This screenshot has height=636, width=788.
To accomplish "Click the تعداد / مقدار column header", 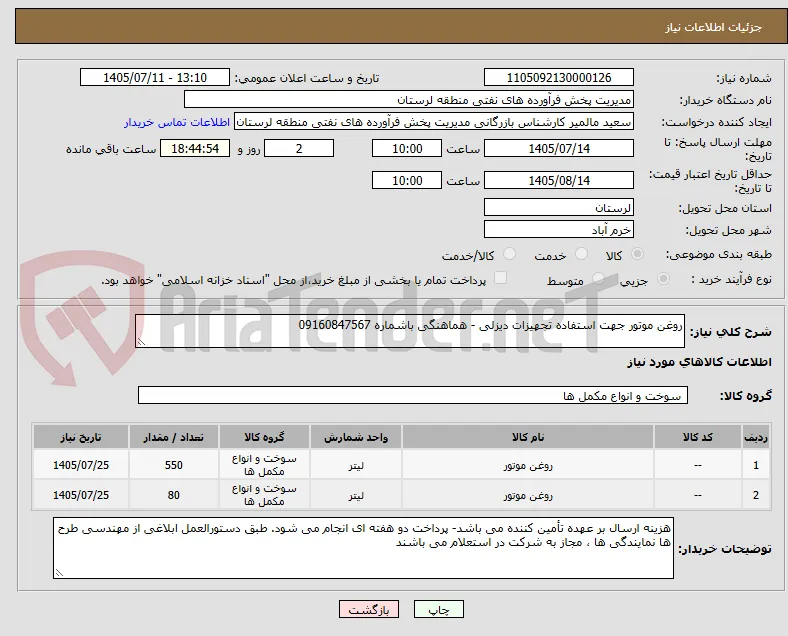I will 173,437.
